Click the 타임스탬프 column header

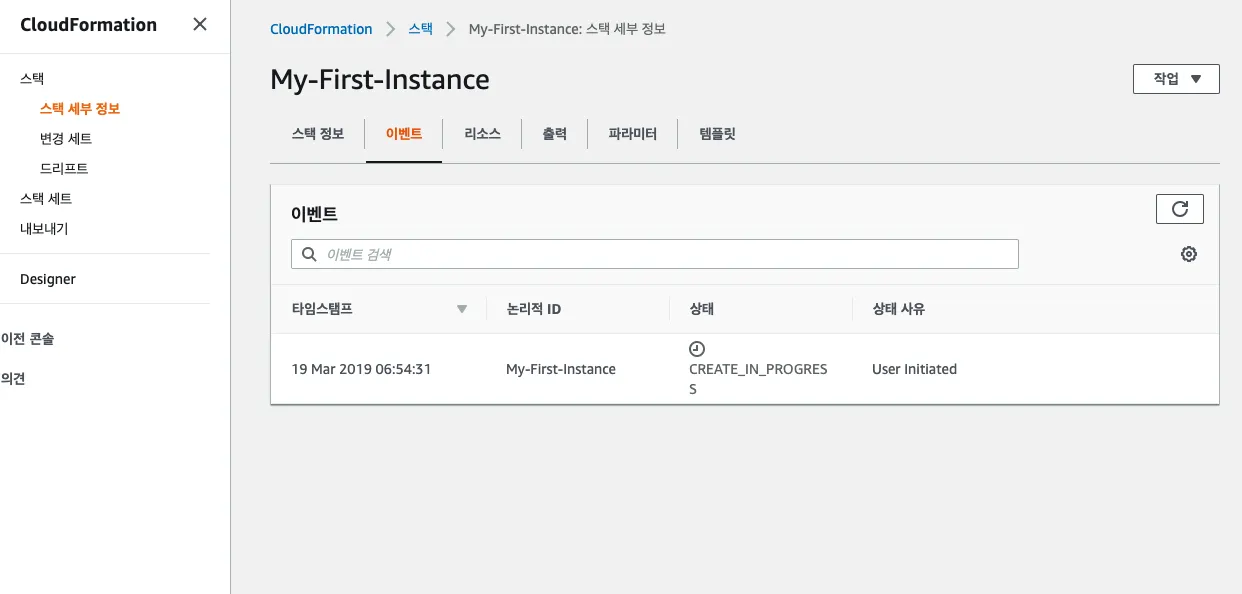(322, 309)
